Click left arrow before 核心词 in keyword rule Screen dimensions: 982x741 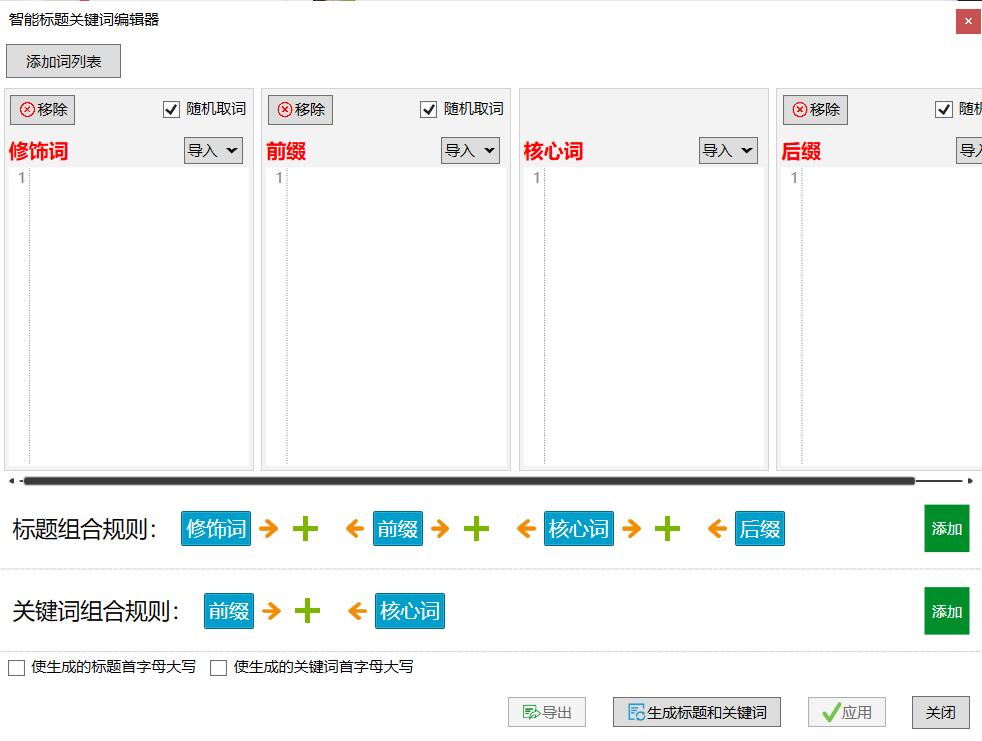357,611
